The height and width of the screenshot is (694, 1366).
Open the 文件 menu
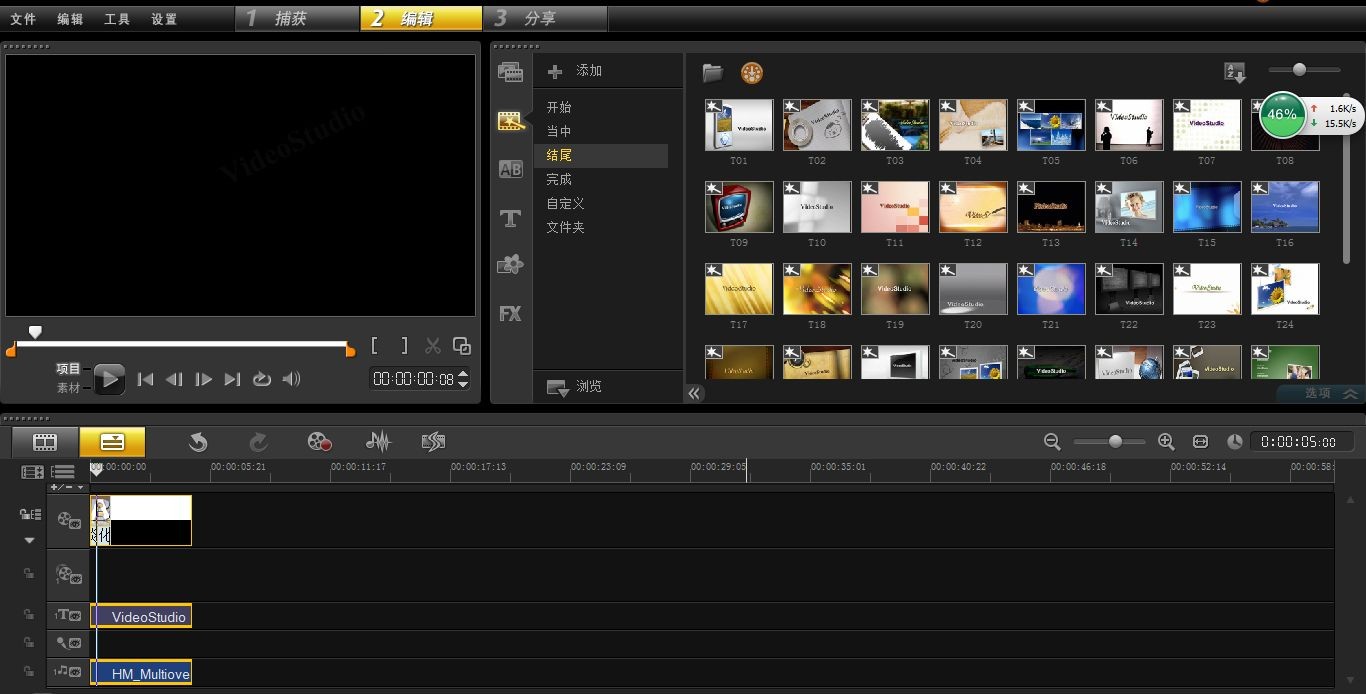pyautogui.click(x=23, y=19)
